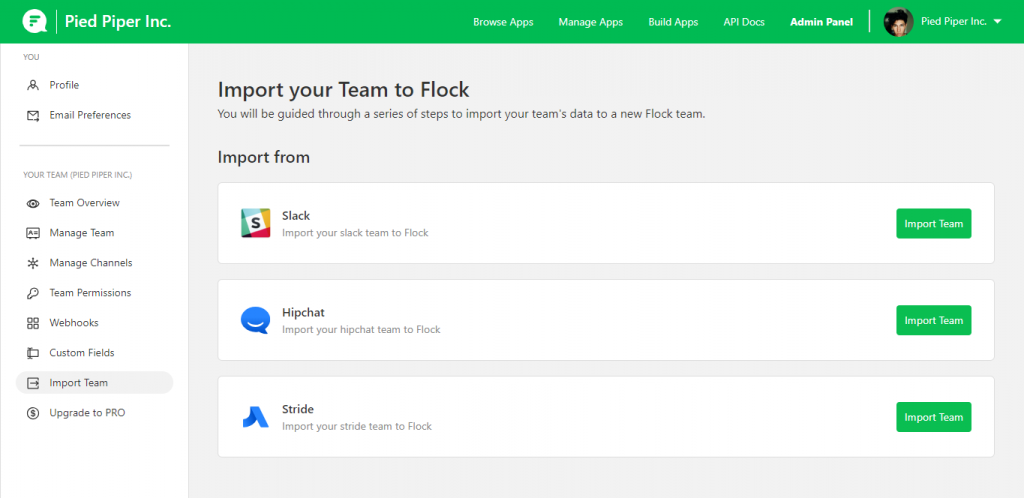Click the 'Import your Team to Flock' heading
Screen dimensions: 1024x498
click(344, 90)
